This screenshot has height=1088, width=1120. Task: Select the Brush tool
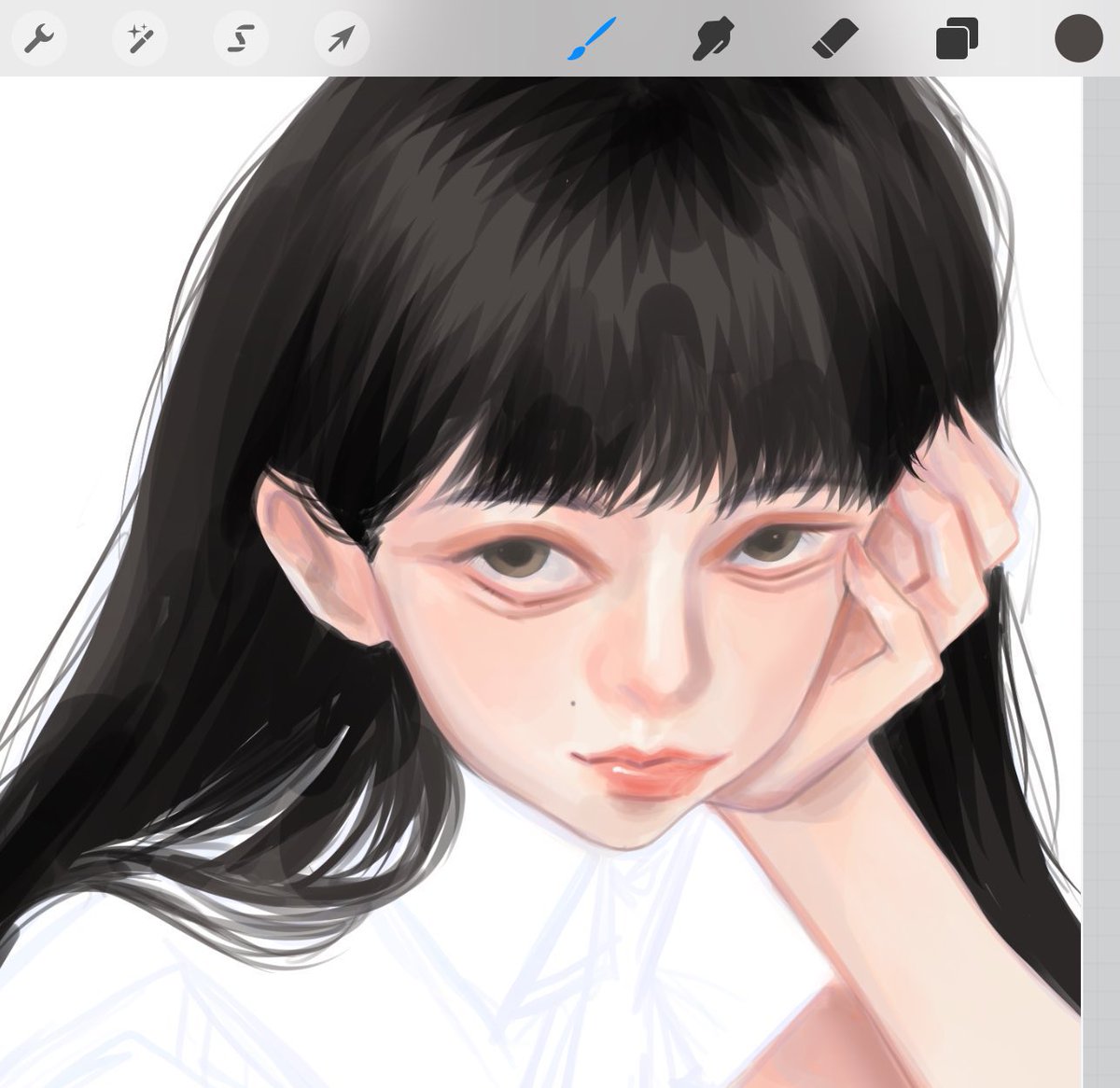592,39
